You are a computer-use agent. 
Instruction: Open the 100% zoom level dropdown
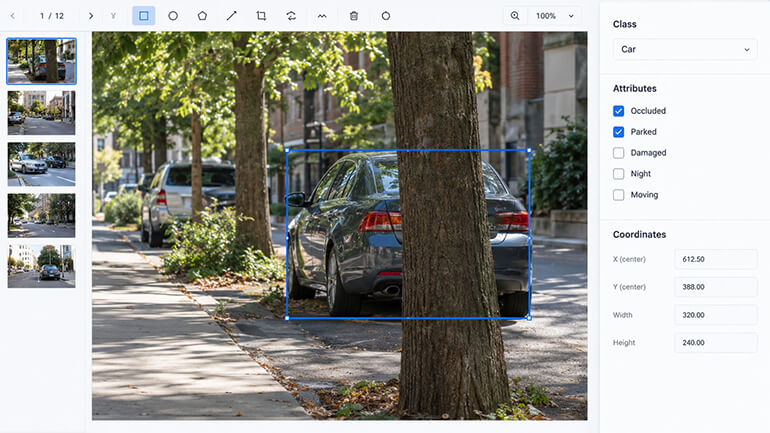555,16
